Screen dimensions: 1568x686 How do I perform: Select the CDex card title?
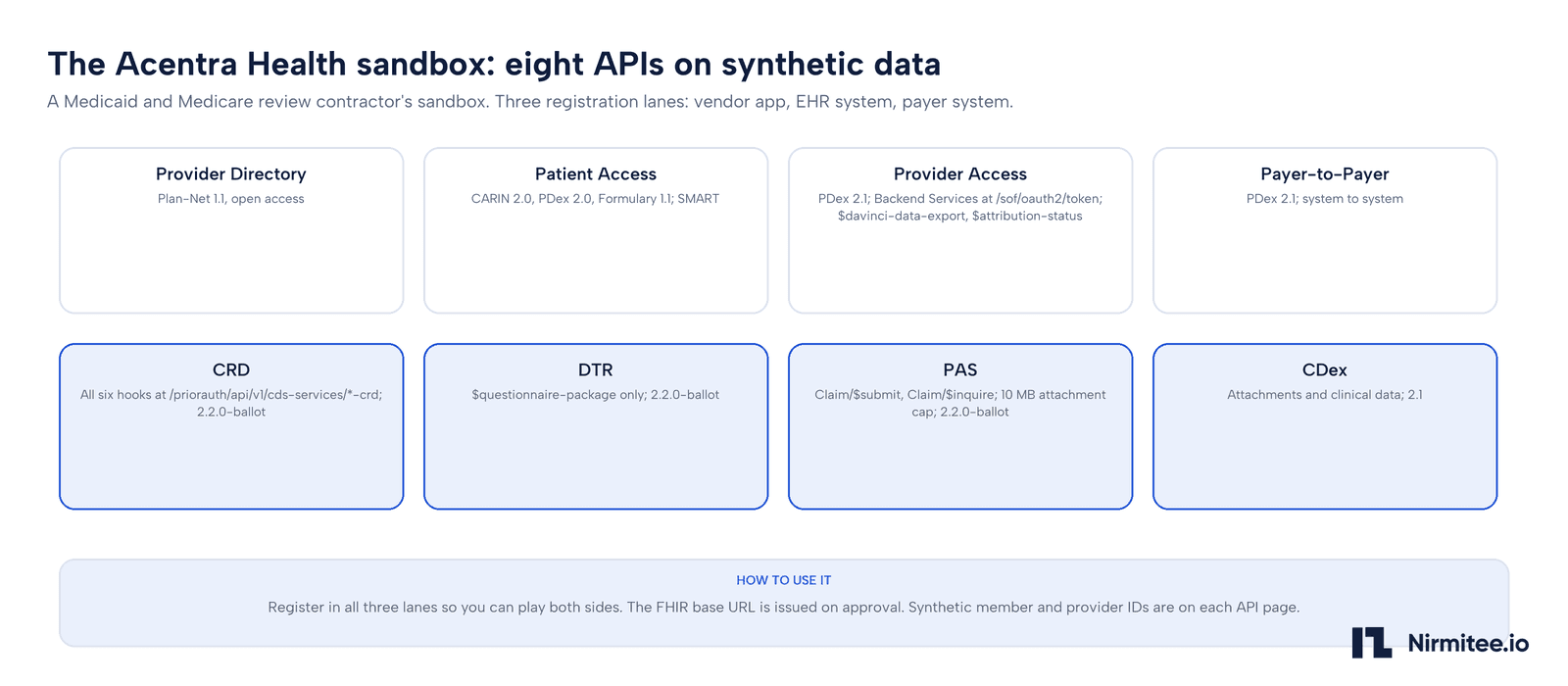click(x=1325, y=369)
